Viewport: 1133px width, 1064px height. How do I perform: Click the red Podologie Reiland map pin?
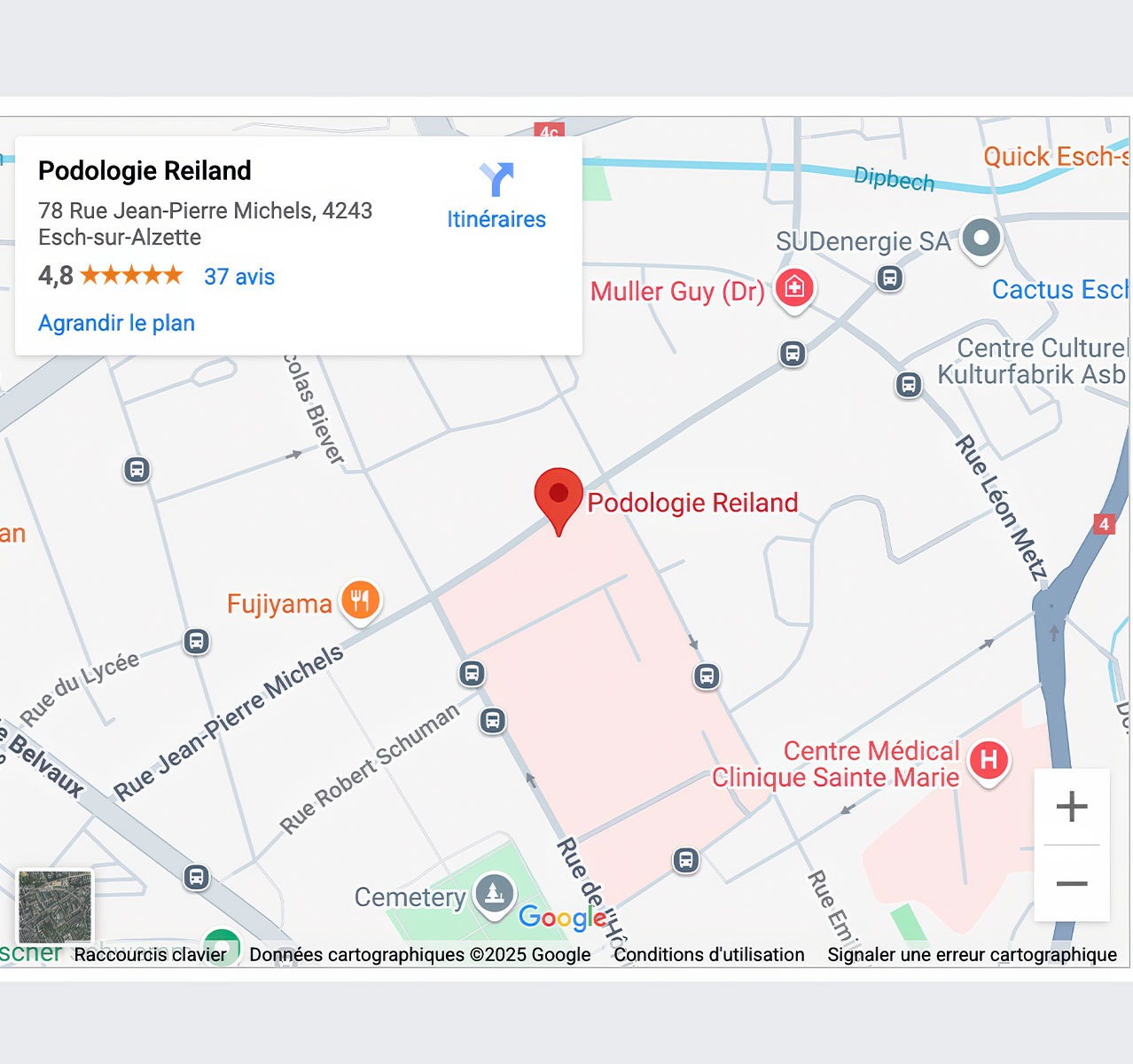[559, 501]
